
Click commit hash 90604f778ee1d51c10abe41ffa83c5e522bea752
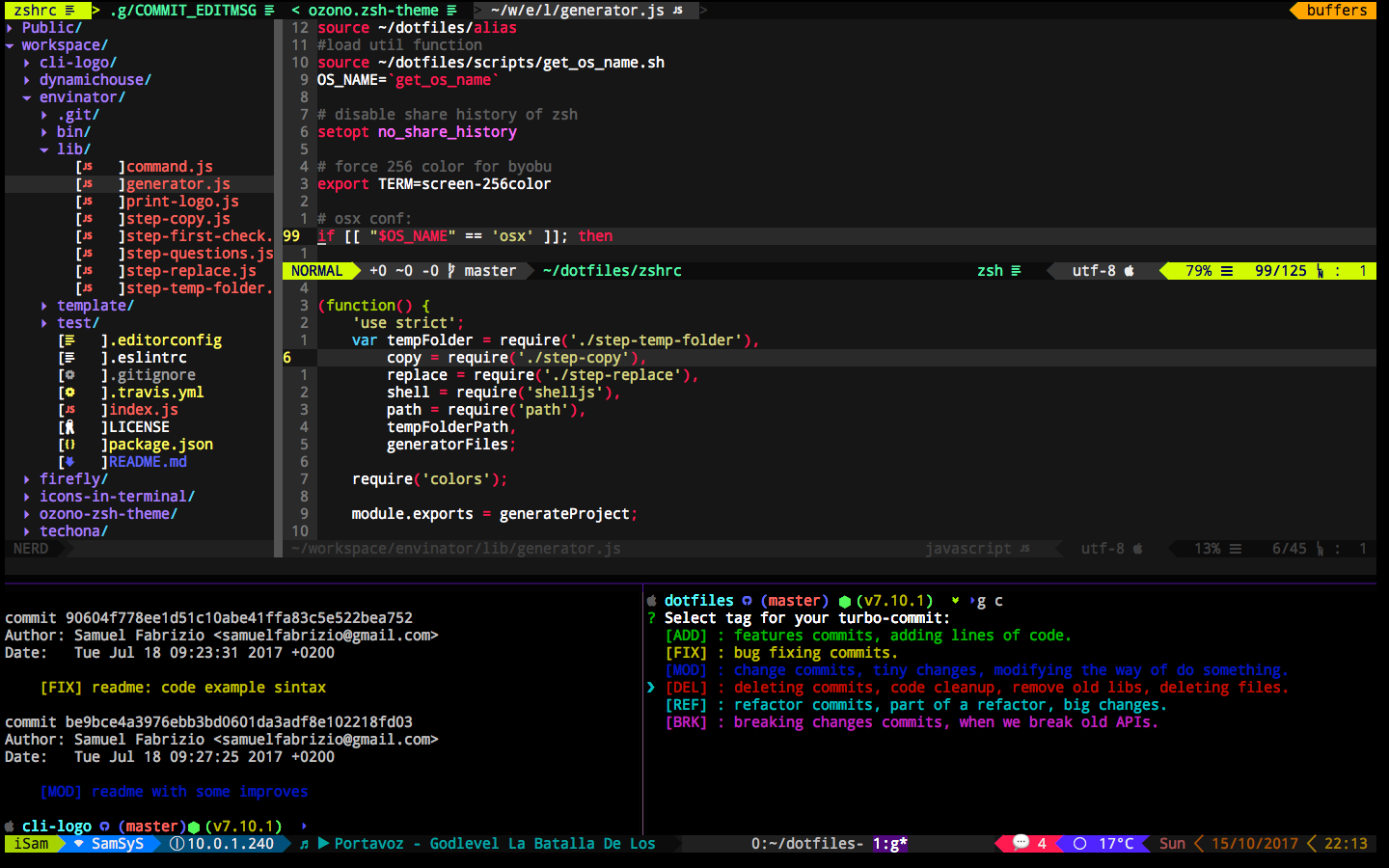(x=239, y=618)
